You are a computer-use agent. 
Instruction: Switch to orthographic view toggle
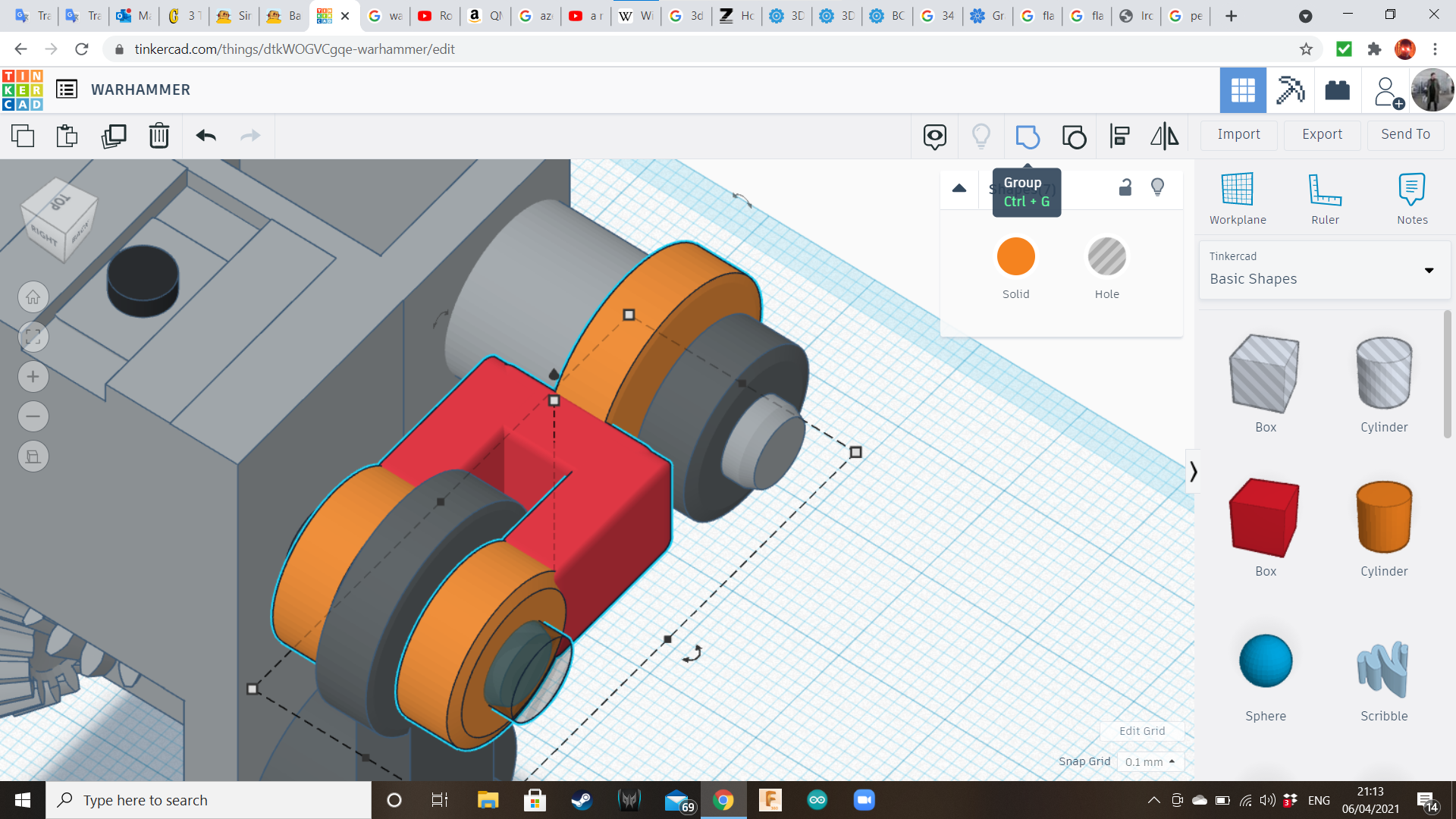point(33,457)
